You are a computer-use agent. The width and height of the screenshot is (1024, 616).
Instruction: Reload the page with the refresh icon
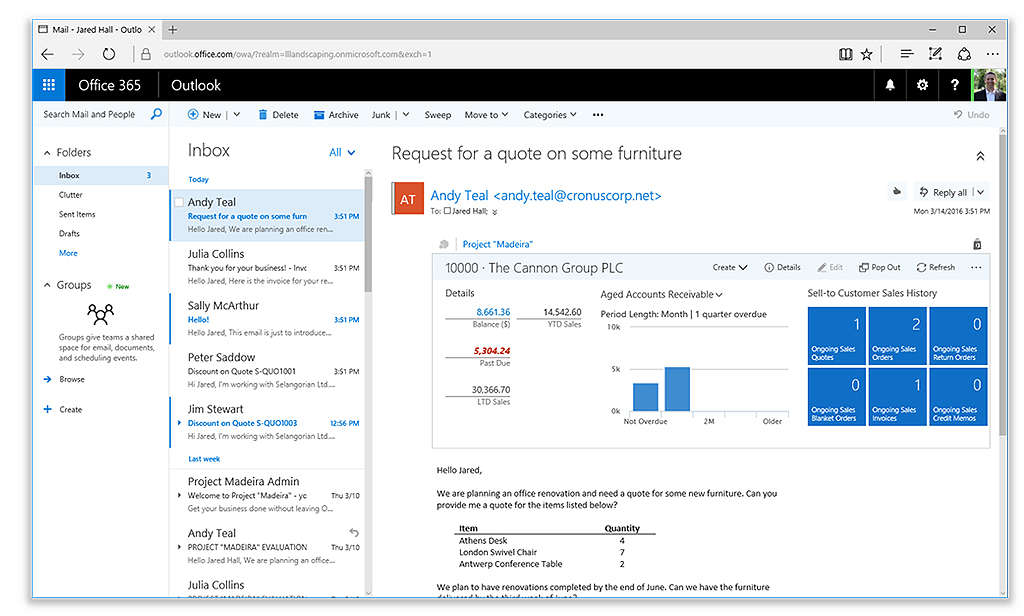point(109,54)
